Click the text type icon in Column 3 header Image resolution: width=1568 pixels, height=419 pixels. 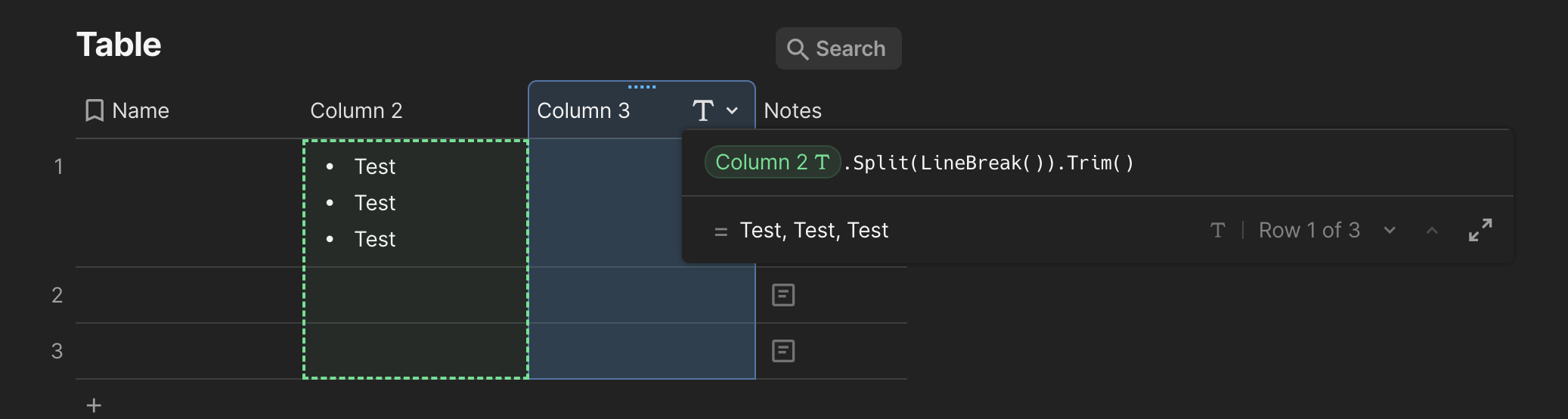[x=702, y=110]
